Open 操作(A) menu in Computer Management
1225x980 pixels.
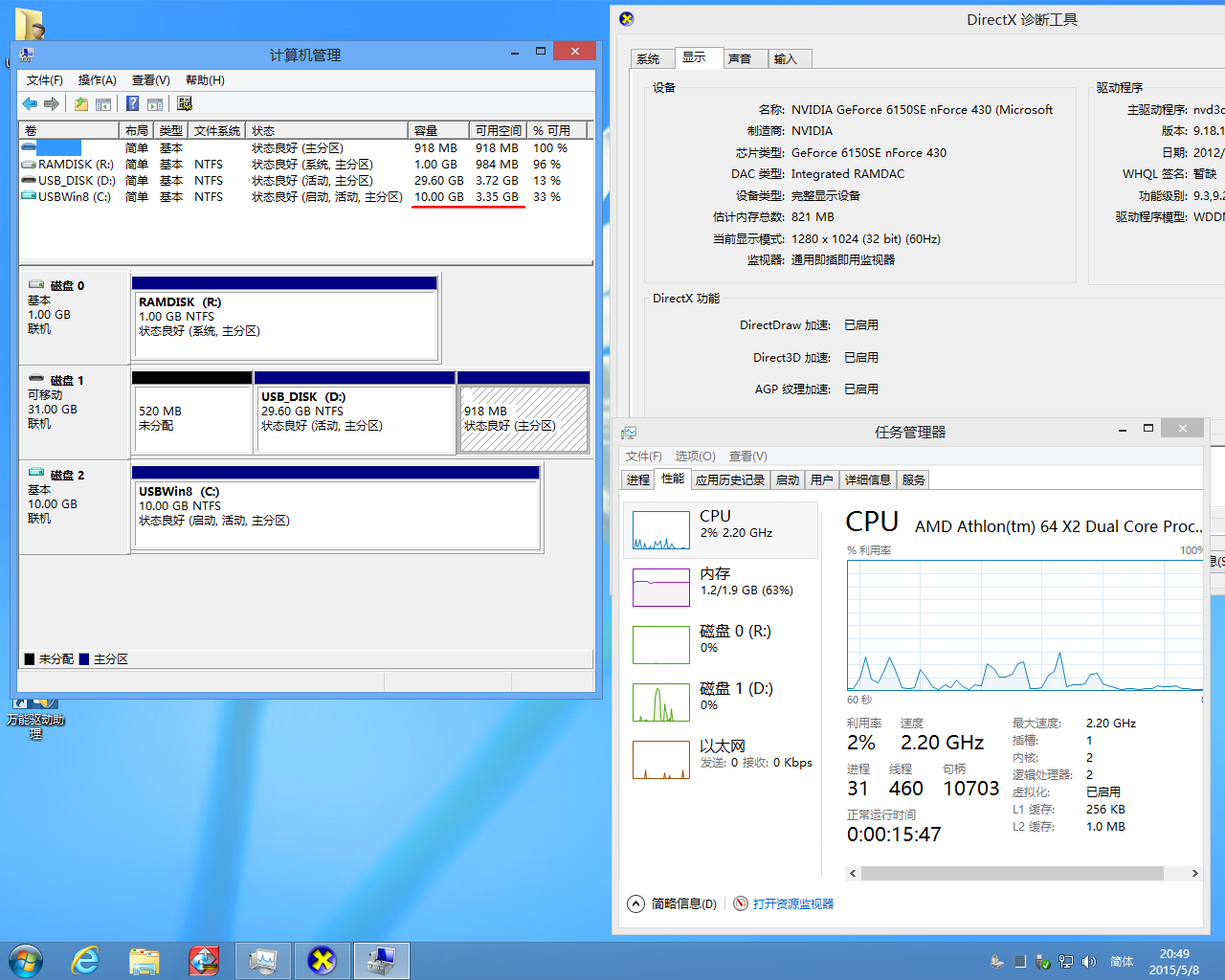pyautogui.click(x=98, y=80)
